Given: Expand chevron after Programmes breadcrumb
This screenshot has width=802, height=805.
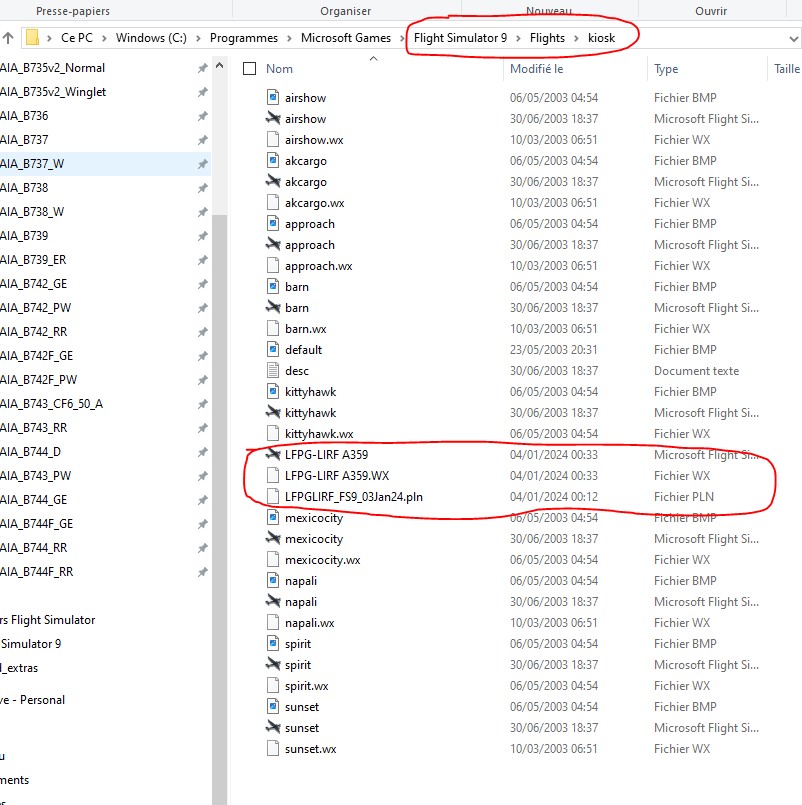Looking at the screenshot, I should click(x=289, y=38).
